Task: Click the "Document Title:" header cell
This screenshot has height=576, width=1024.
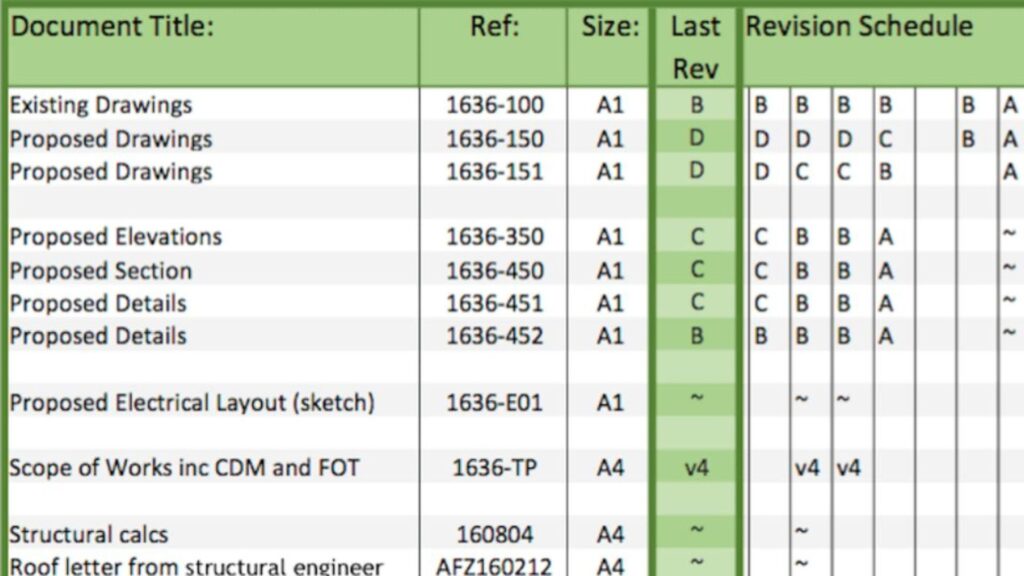Action: click(111, 27)
